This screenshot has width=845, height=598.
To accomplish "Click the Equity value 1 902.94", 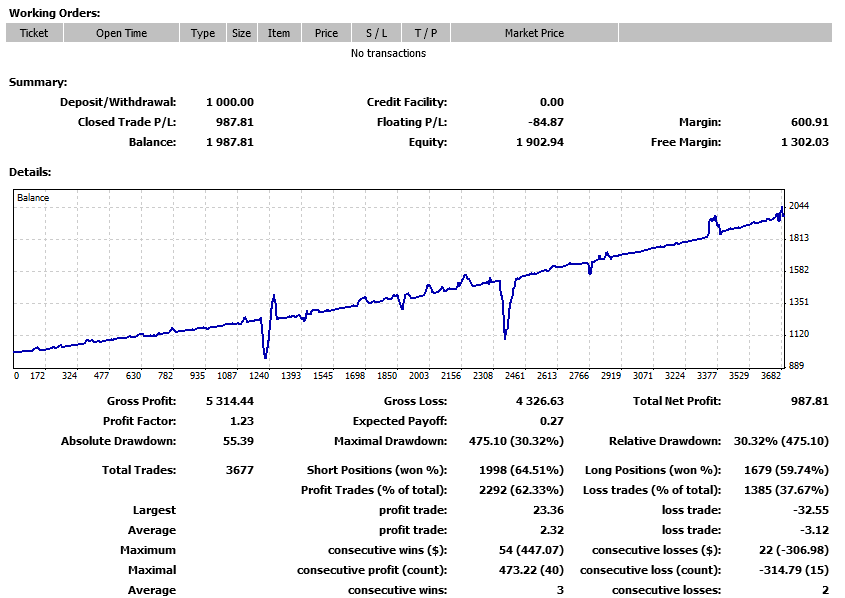I will 540,142.
